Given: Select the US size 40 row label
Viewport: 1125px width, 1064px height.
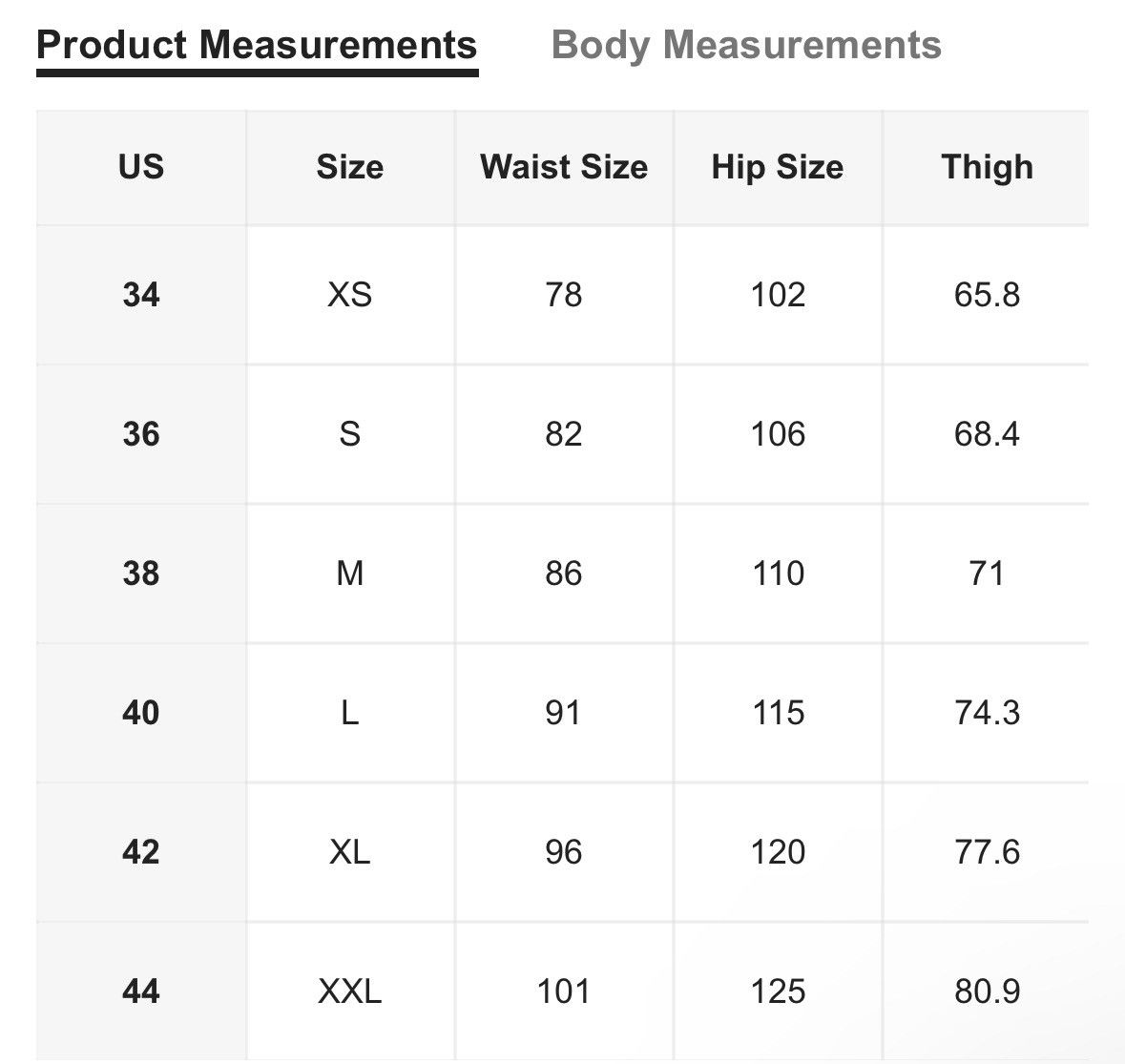Looking at the screenshot, I should point(141,713).
